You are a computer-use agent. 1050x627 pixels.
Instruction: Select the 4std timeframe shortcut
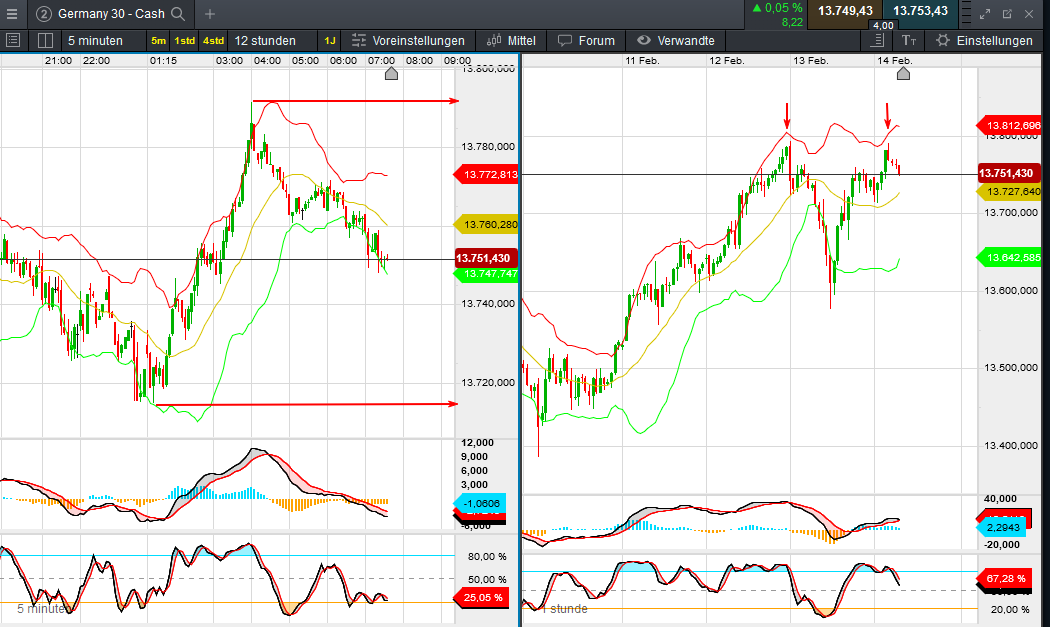pos(214,41)
